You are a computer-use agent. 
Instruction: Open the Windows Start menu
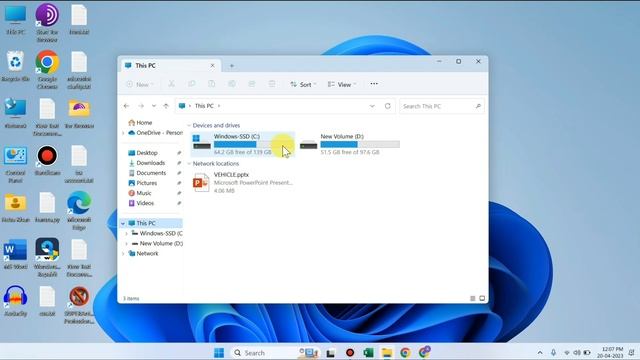pyautogui.click(x=219, y=353)
